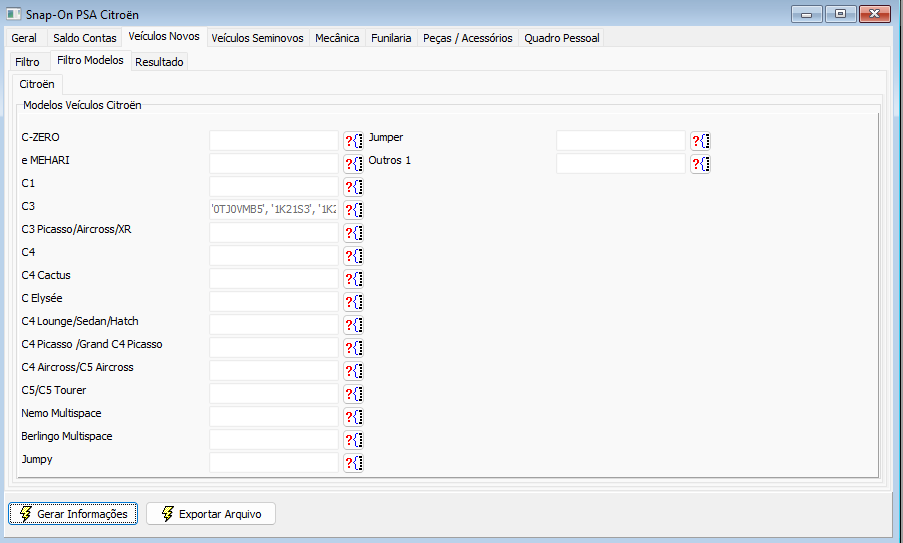Open lookup icon next to C-ZERO field
The image size is (903, 543).
tap(354, 141)
